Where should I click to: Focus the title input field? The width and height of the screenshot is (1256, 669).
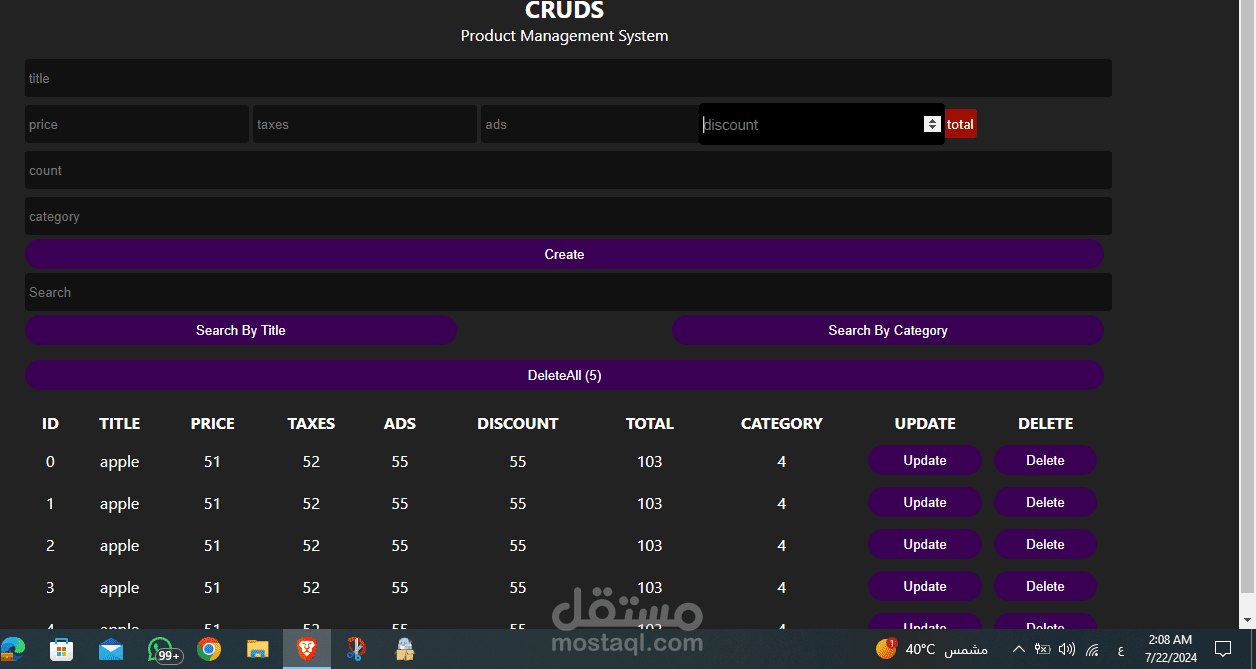pos(568,78)
